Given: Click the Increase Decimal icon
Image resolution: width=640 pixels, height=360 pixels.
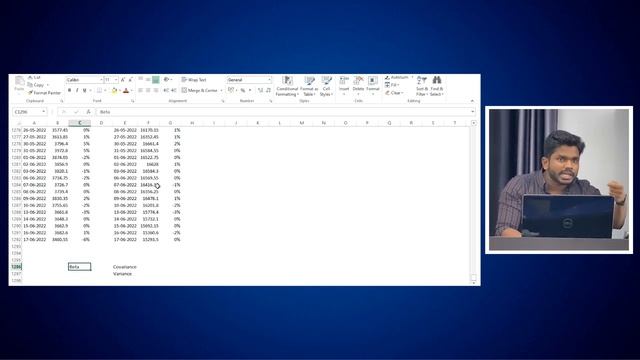Looking at the screenshot, I should [x=260, y=90].
